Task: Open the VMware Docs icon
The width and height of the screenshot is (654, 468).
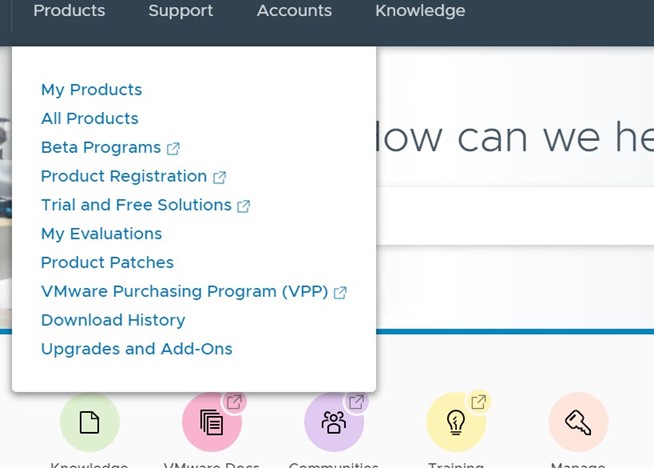Action: (211, 422)
